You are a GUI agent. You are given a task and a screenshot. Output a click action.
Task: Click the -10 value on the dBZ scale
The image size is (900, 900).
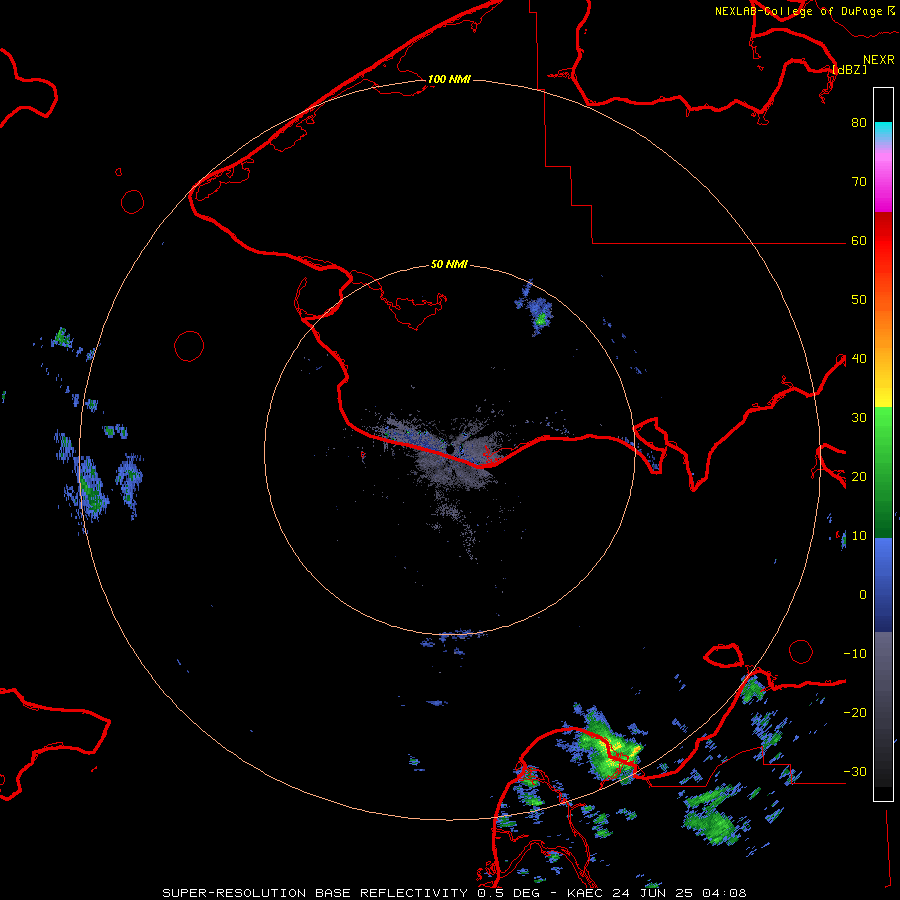855,654
